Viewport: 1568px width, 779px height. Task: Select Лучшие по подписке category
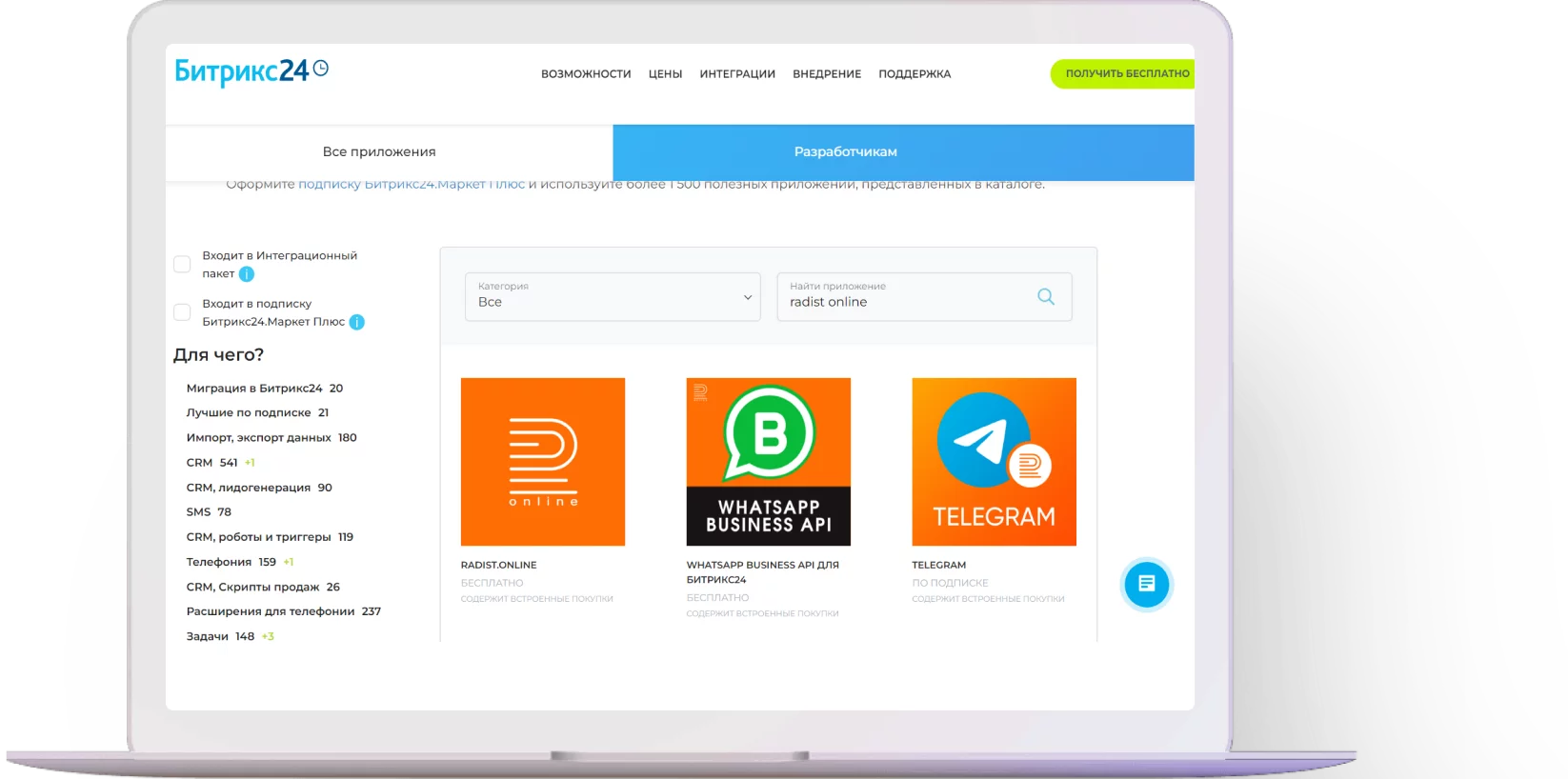pyautogui.click(x=257, y=413)
